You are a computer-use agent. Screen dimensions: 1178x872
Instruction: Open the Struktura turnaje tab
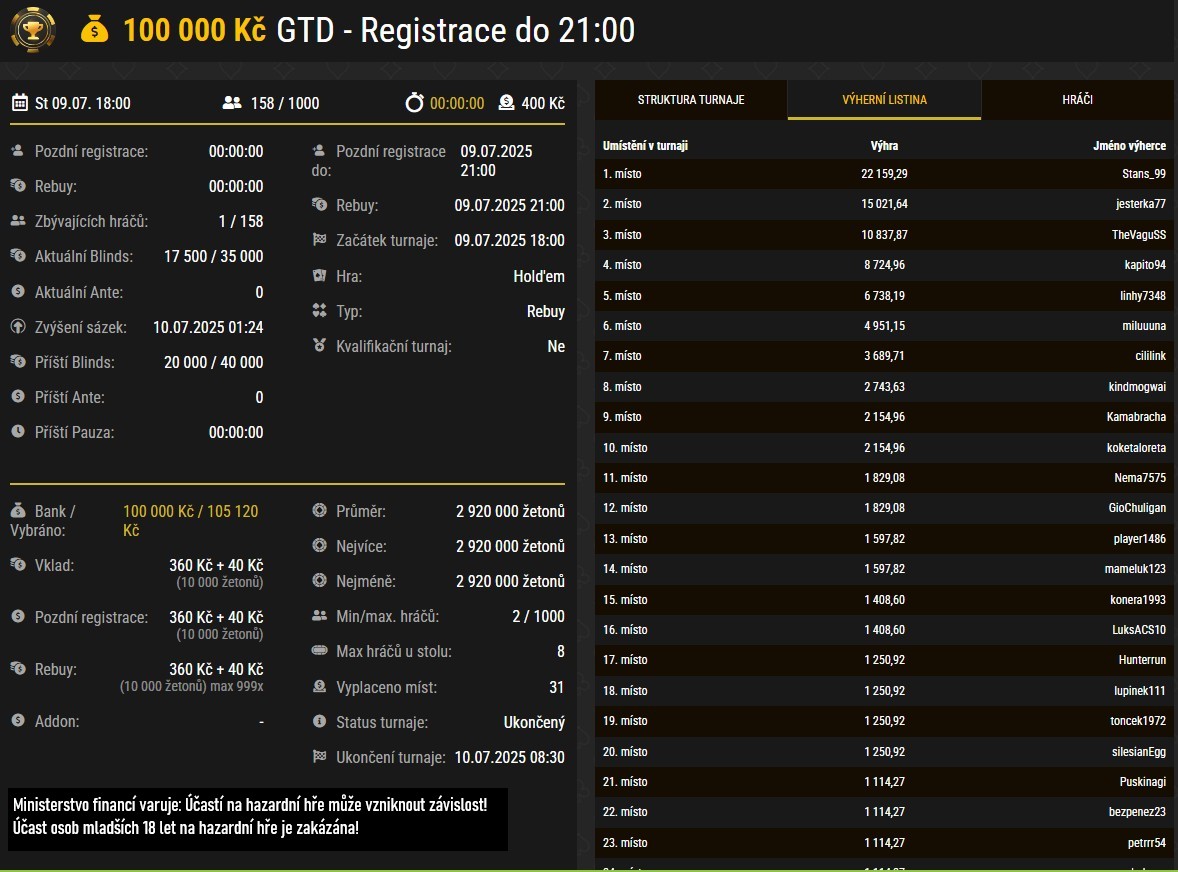(691, 100)
